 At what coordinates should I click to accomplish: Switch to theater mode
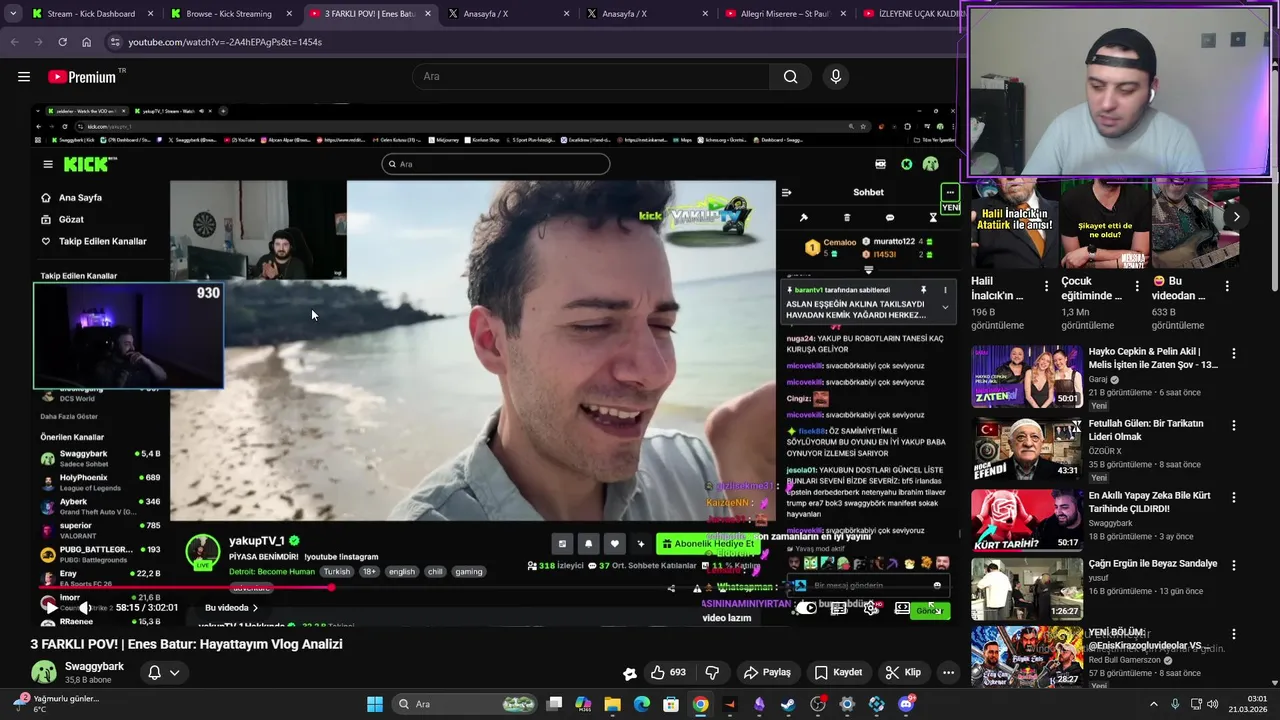coord(902,608)
